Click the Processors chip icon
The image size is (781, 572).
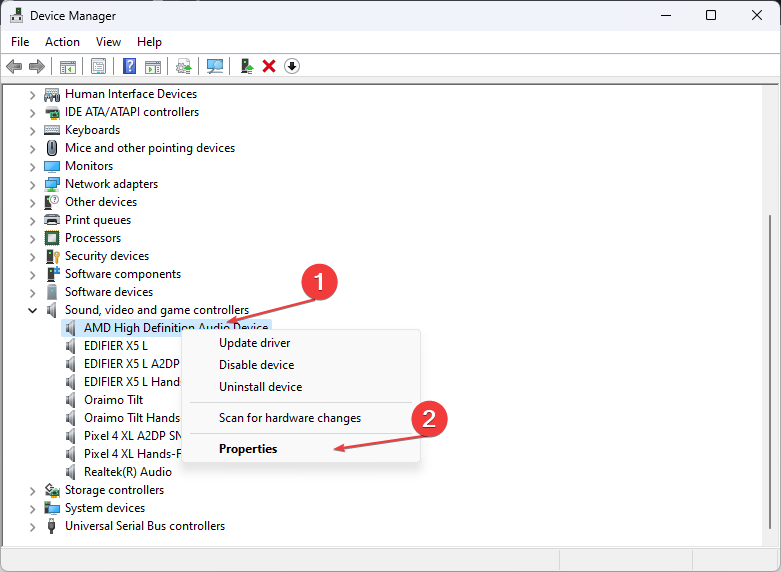pyautogui.click(x=52, y=238)
